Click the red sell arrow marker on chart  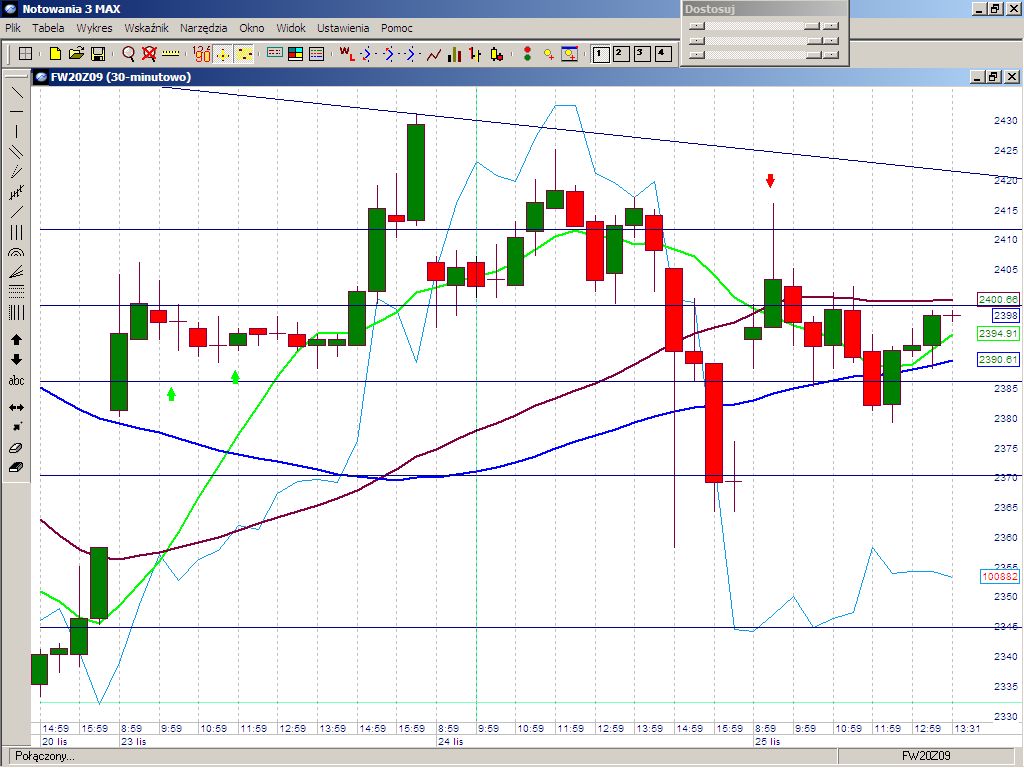click(x=771, y=181)
